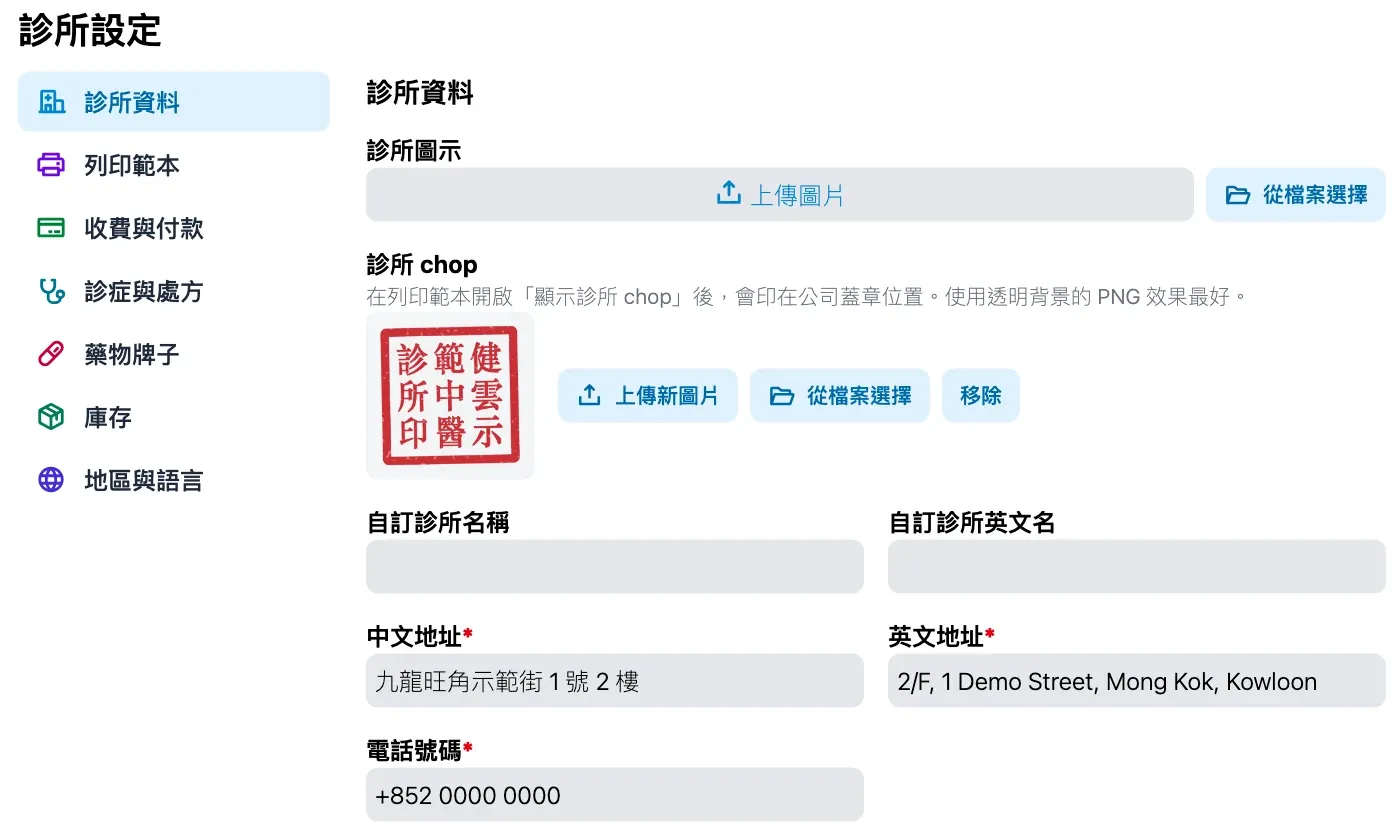Click the red clinic chop stamp thumbnail
Viewport: 1400px width, 830px height.
pyautogui.click(x=450, y=396)
